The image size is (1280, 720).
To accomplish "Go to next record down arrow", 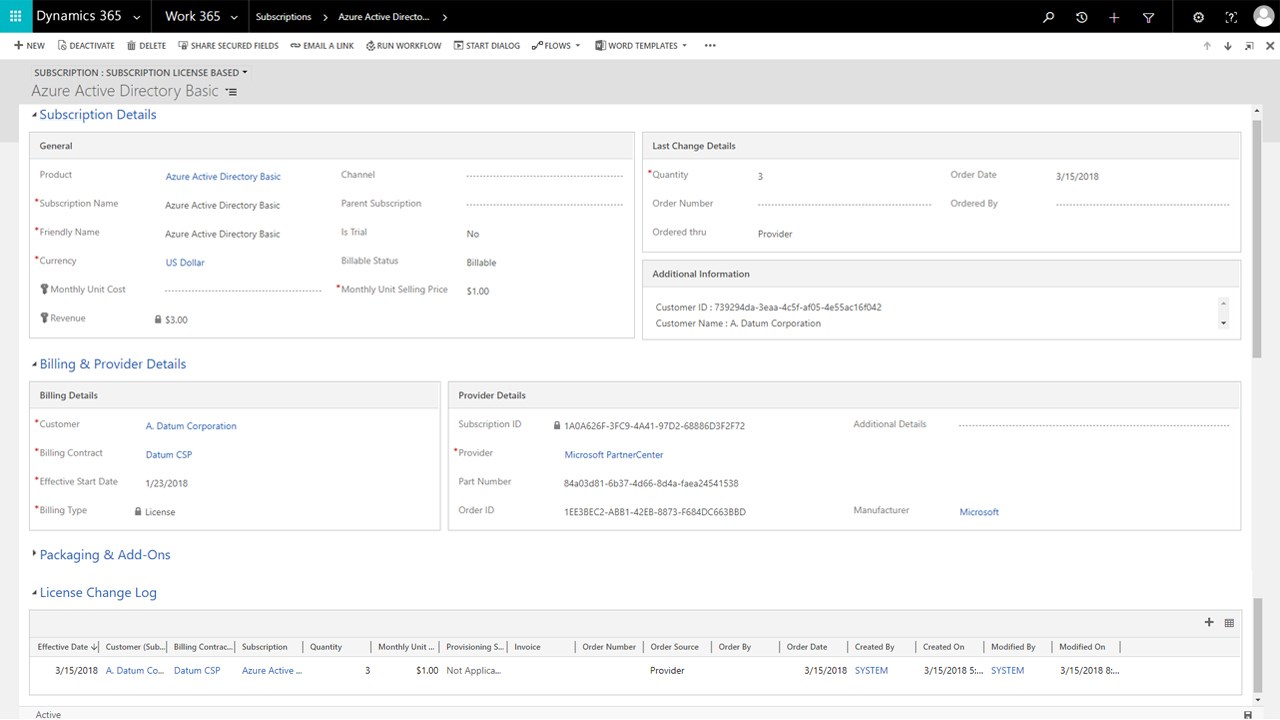I will pyautogui.click(x=1228, y=46).
